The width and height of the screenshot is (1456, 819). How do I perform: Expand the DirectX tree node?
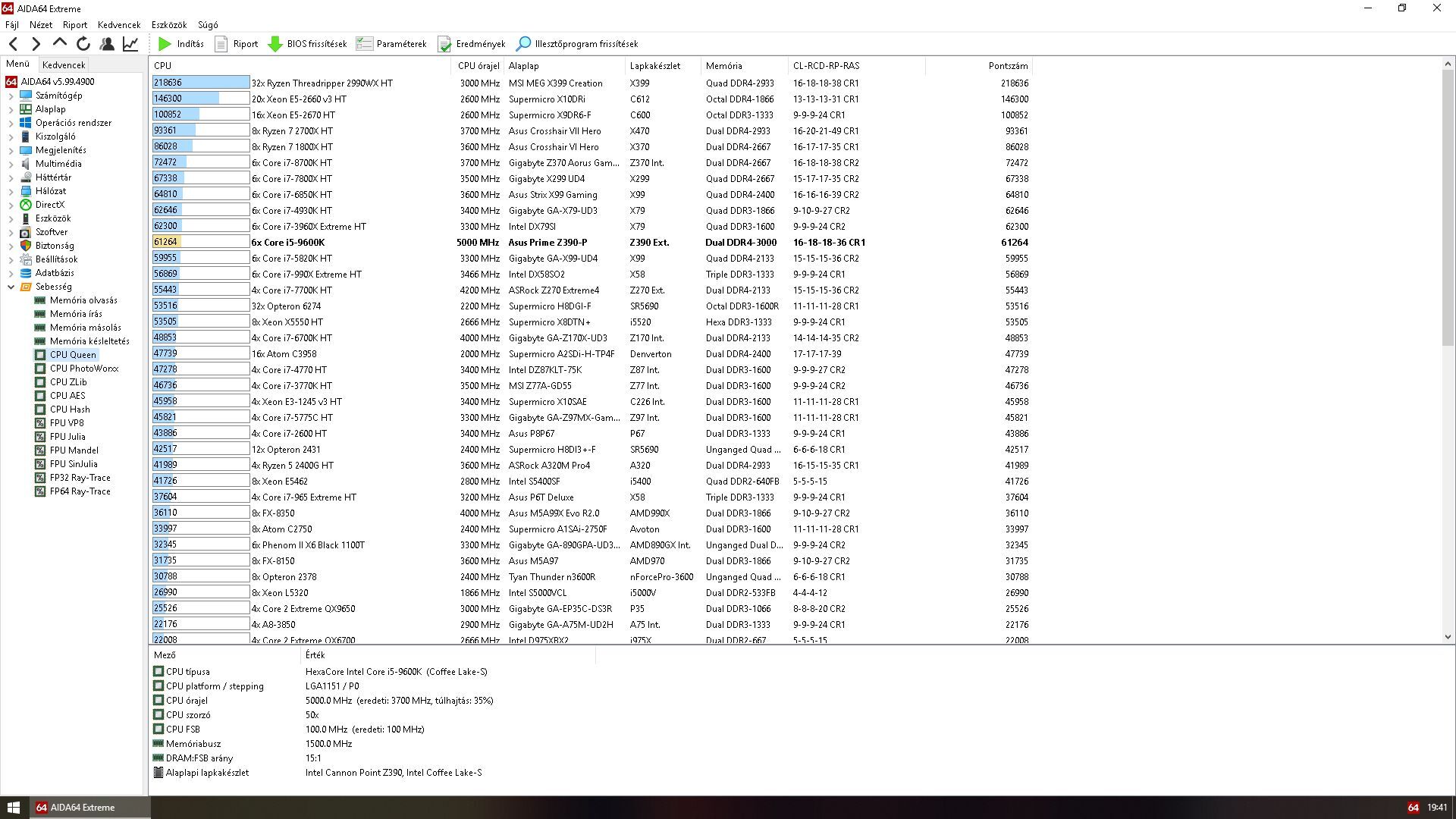tap(11, 206)
